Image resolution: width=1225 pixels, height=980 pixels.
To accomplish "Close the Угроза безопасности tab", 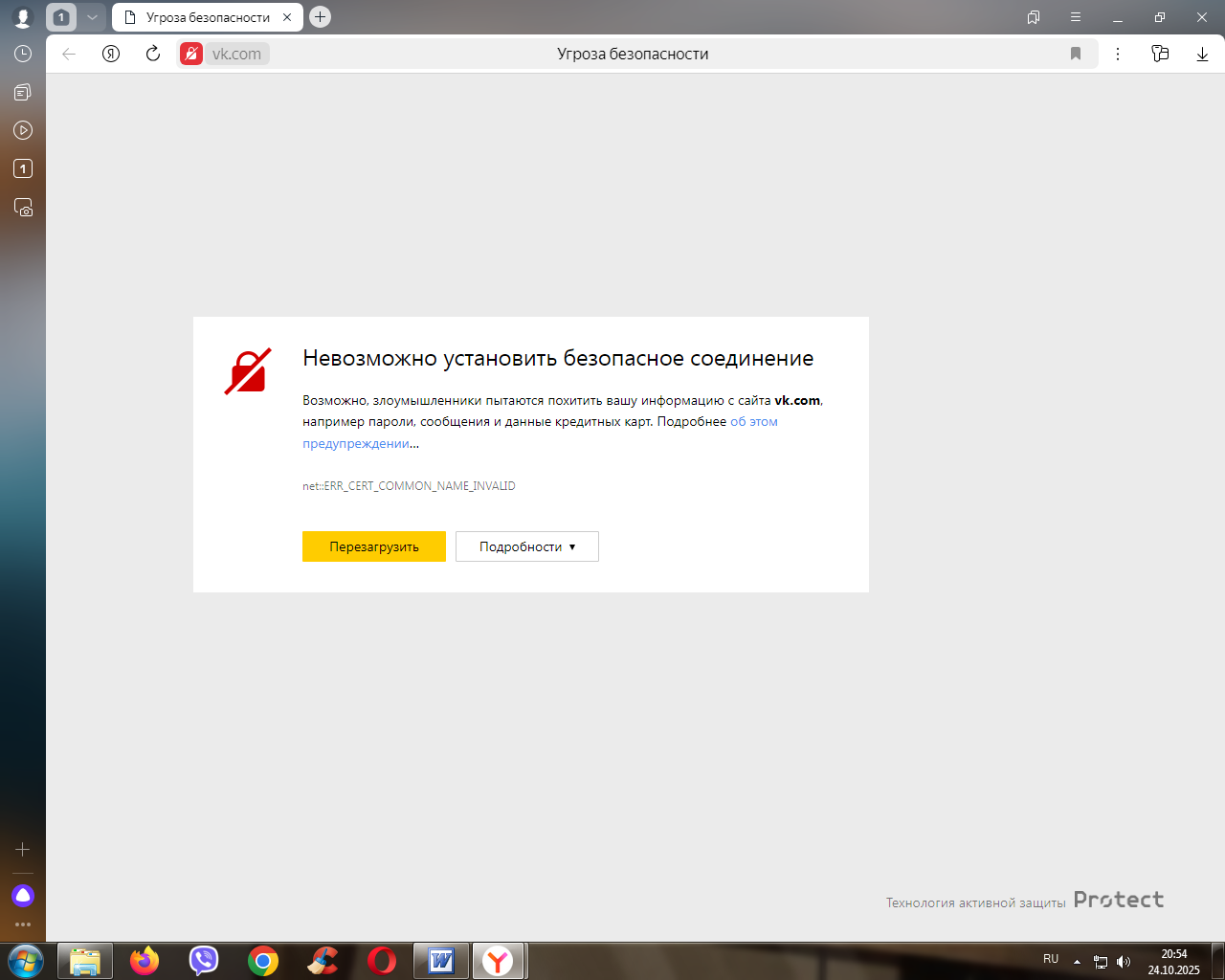I will [x=287, y=17].
